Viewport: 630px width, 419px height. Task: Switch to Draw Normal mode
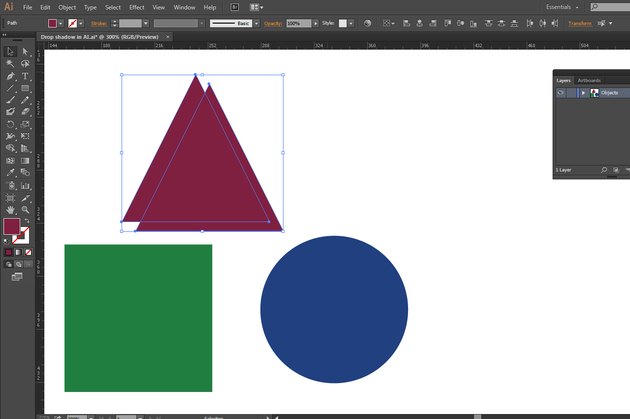[x=9, y=264]
